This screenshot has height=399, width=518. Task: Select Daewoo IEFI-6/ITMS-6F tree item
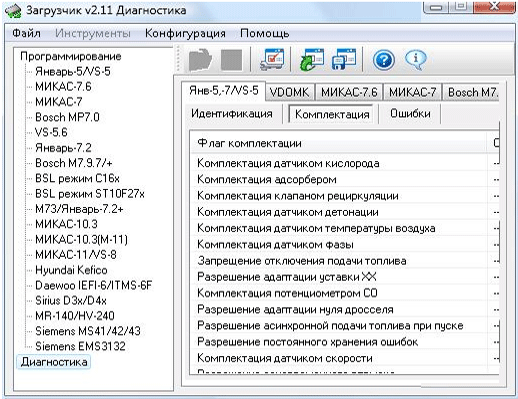point(93,285)
